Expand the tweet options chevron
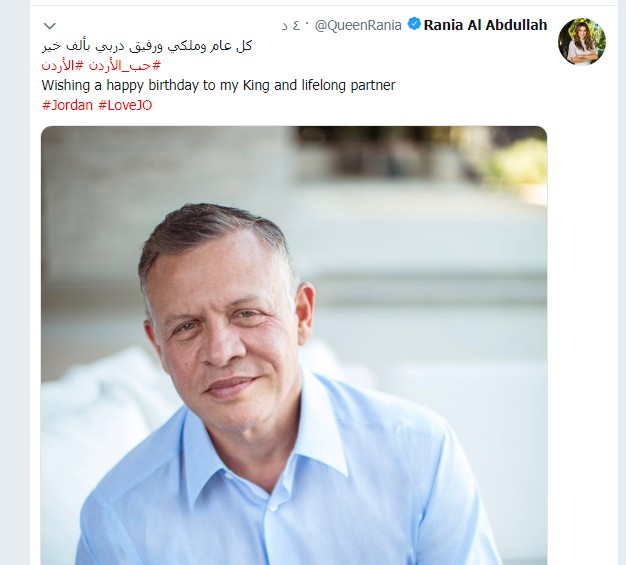Screen dimensions: 626x565 [x=50, y=25]
